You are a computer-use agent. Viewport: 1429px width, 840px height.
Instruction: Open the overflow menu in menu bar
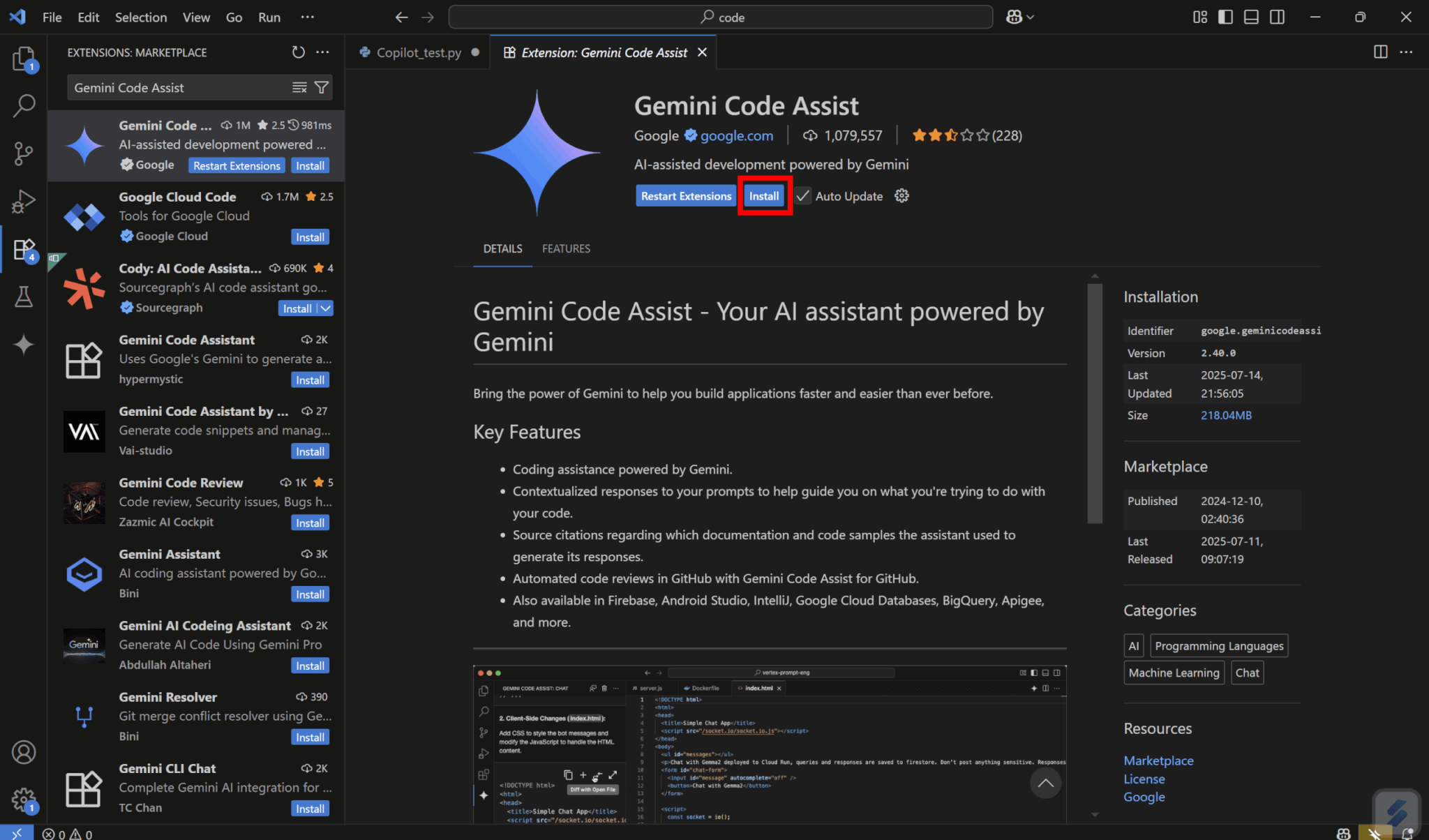307,17
